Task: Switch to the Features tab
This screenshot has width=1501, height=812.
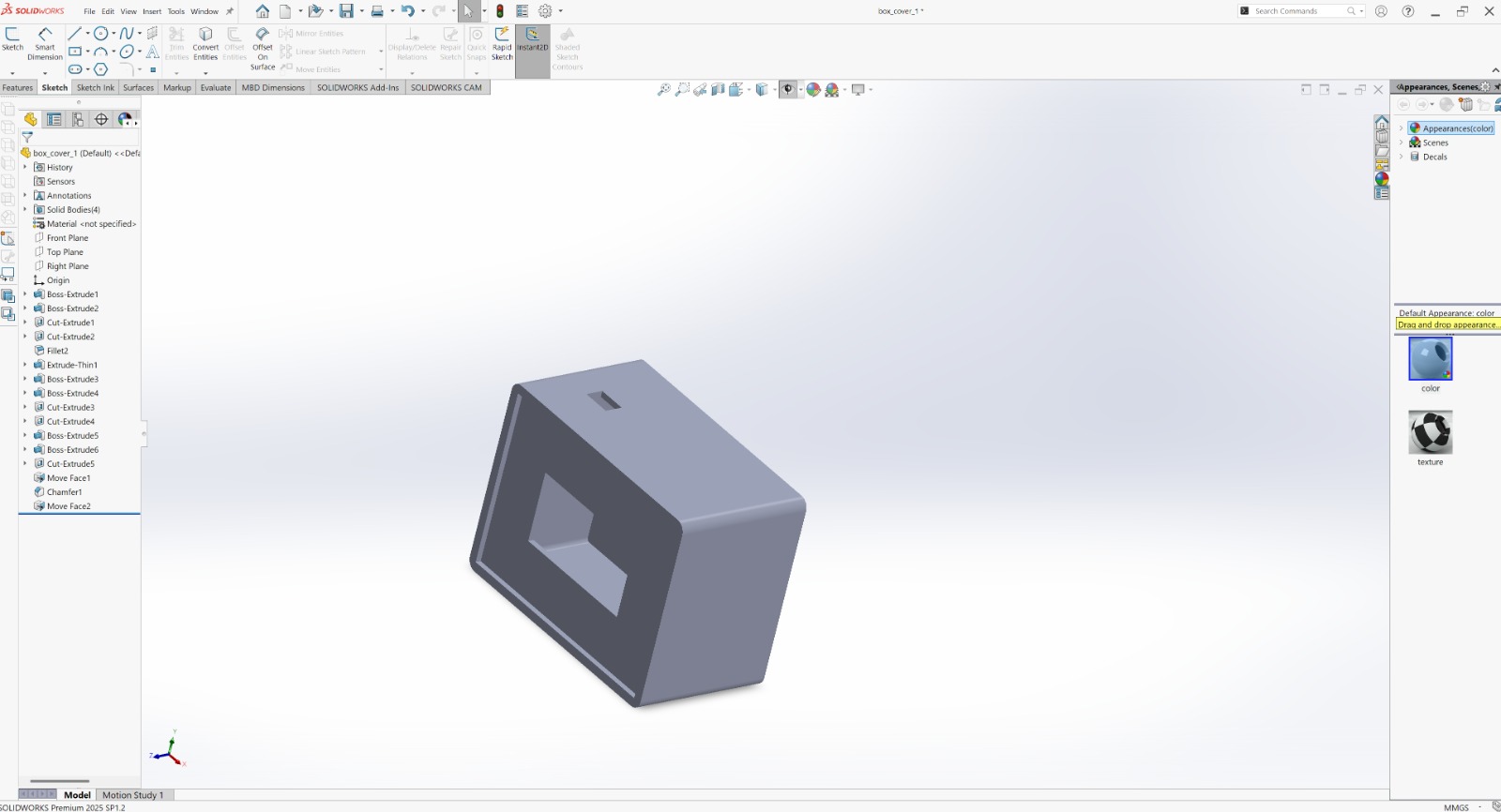Action: click(x=18, y=87)
